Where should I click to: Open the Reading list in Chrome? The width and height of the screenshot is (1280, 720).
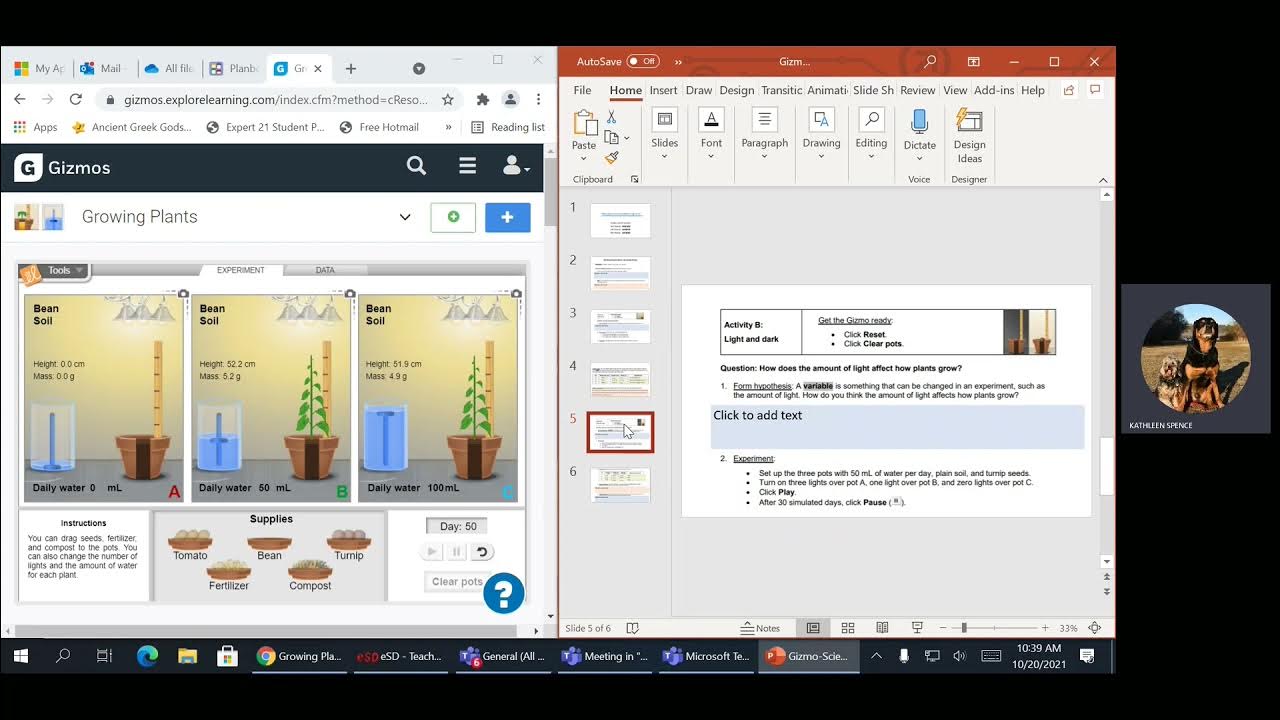(x=508, y=127)
